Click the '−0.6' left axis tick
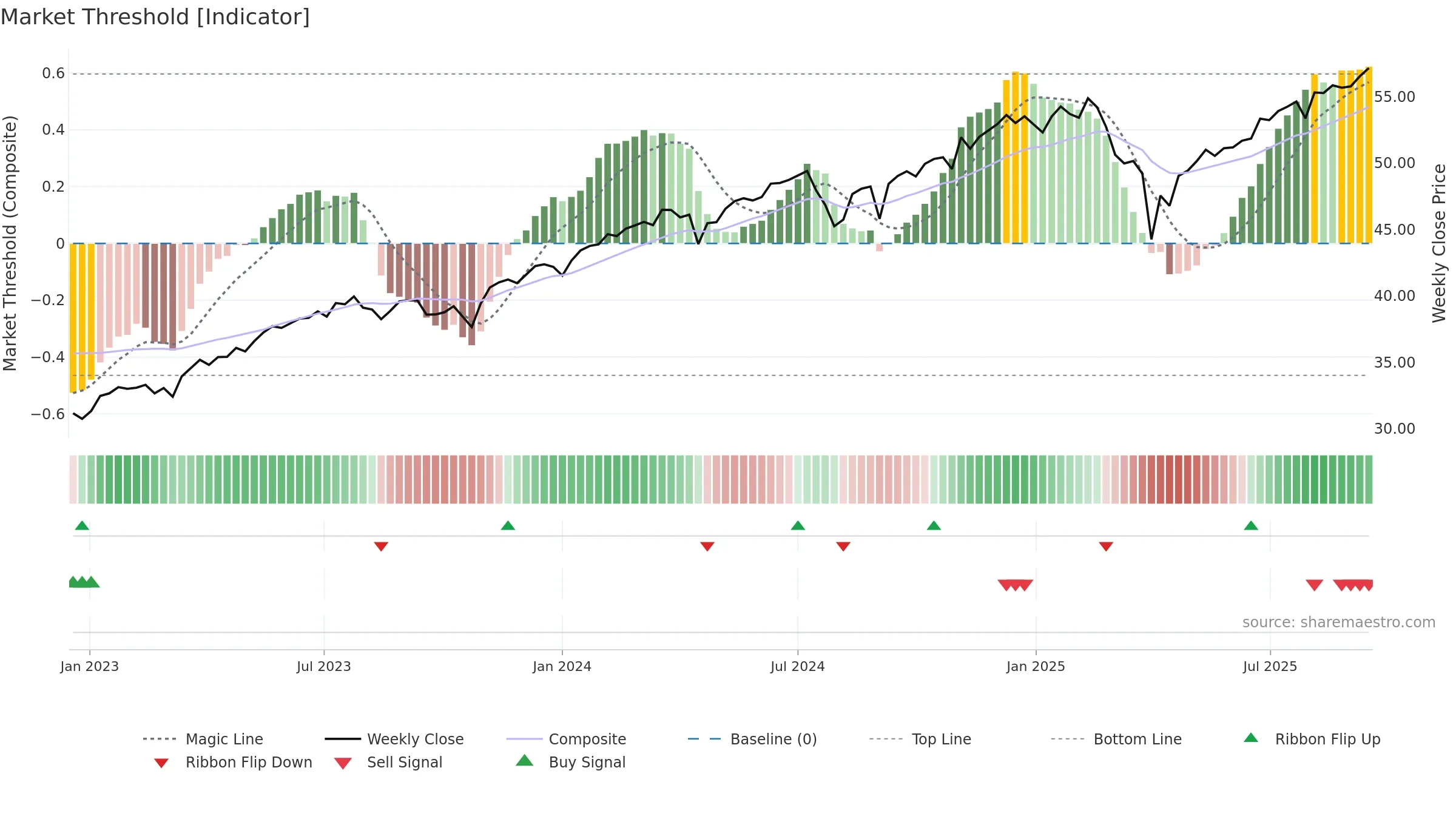 point(48,414)
